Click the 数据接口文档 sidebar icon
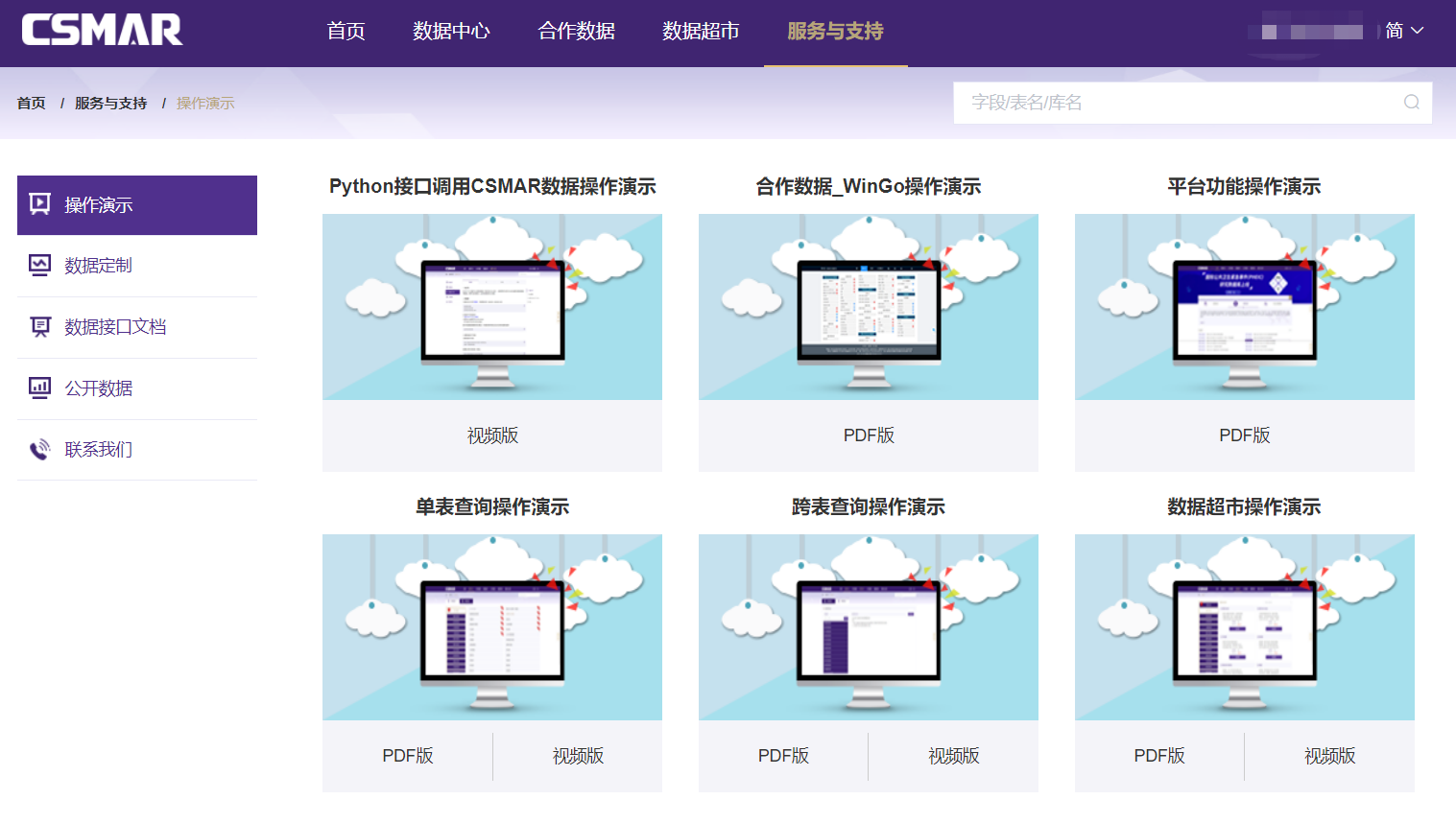The width and height of the screenshot is (1456, 823). [x=39, y=327]
